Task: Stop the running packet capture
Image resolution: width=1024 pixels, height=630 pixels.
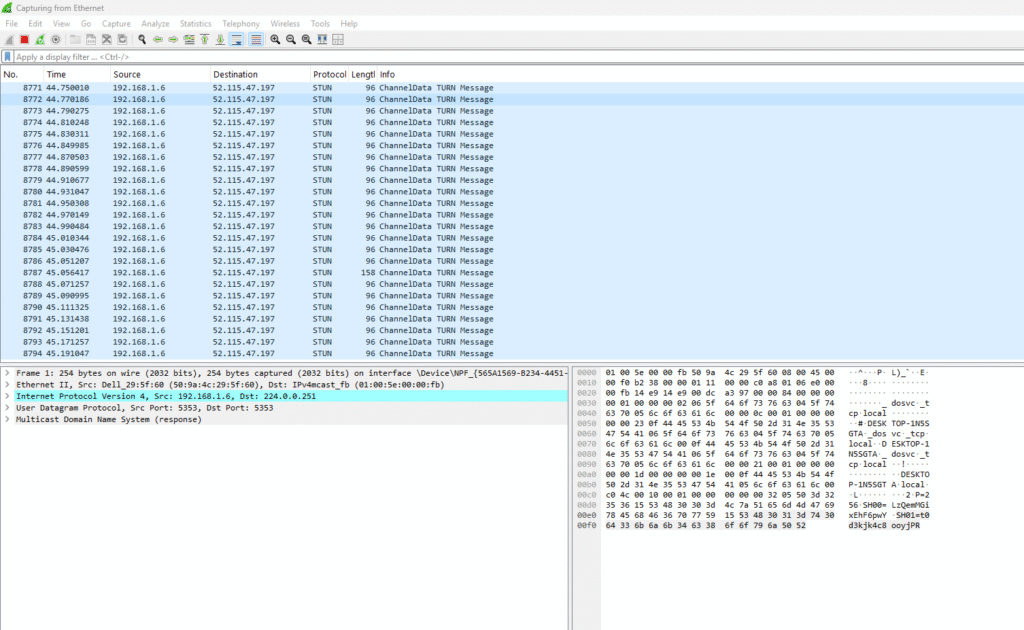Action: click(x=24, y=39)
